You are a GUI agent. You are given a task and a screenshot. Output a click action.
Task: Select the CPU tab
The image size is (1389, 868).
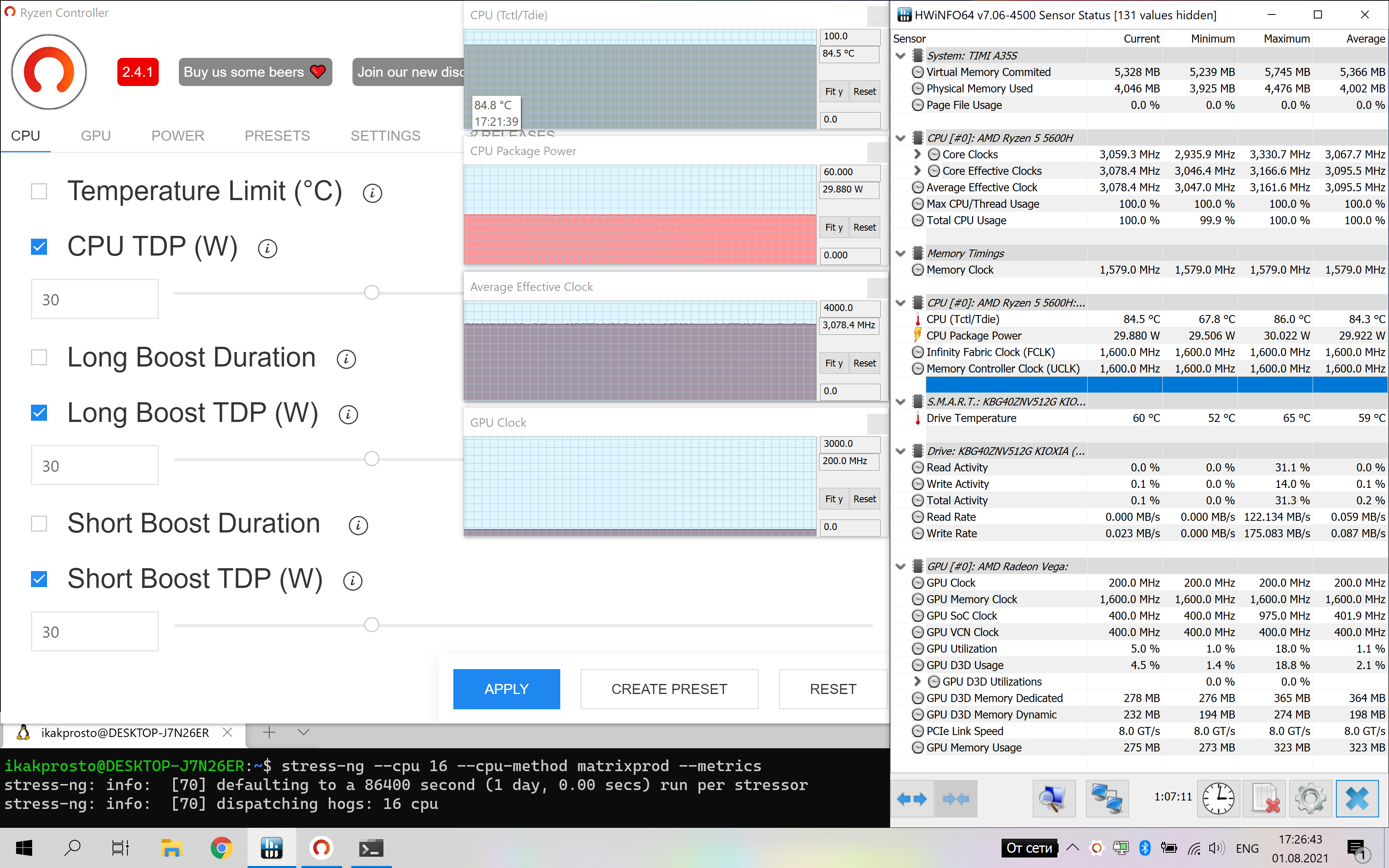pyautogui.click(x=25, y=136)
